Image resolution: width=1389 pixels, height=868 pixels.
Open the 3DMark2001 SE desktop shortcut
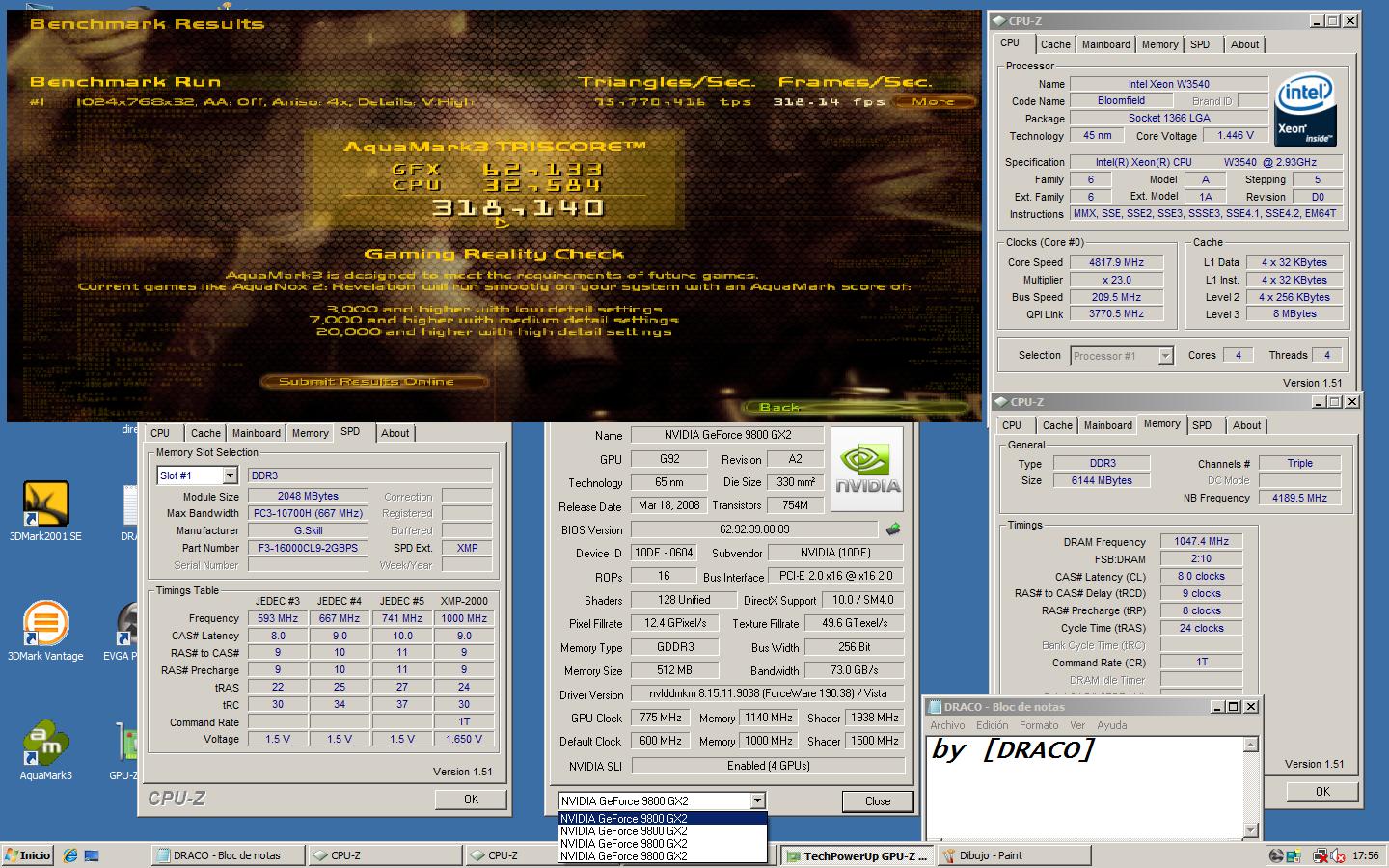(x=45, y=511)
